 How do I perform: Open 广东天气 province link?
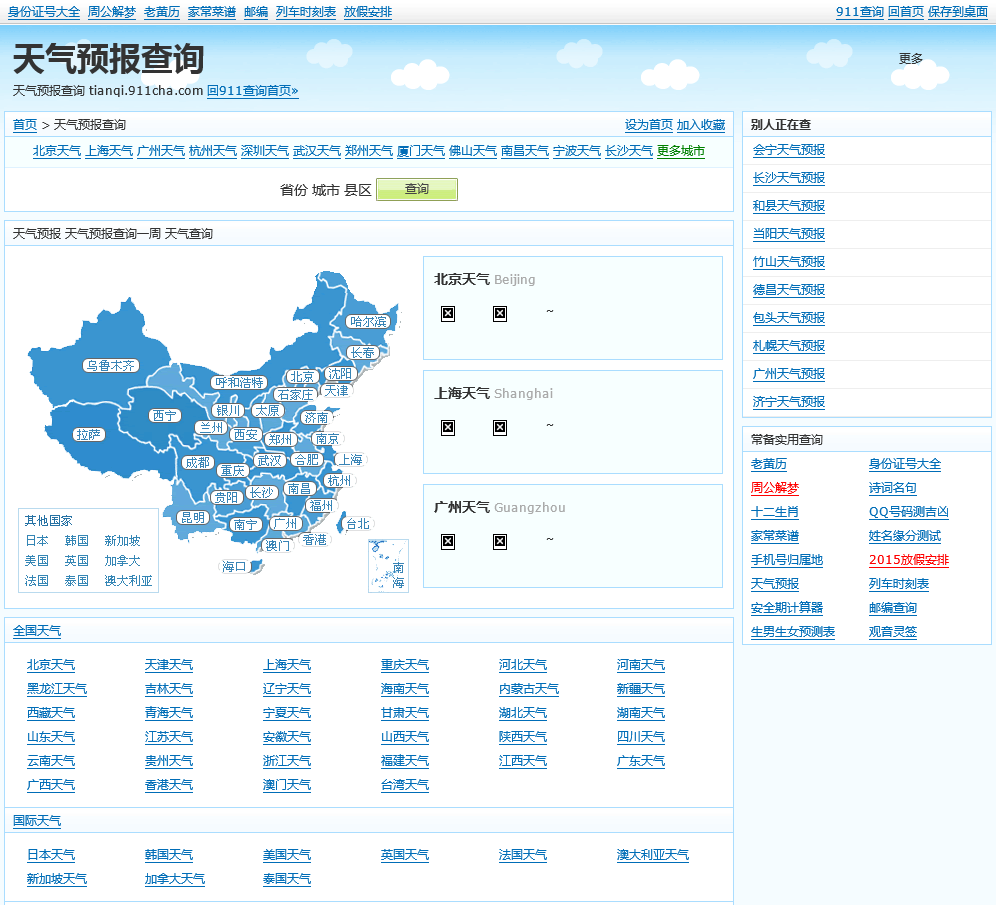(x=640, y=761)
